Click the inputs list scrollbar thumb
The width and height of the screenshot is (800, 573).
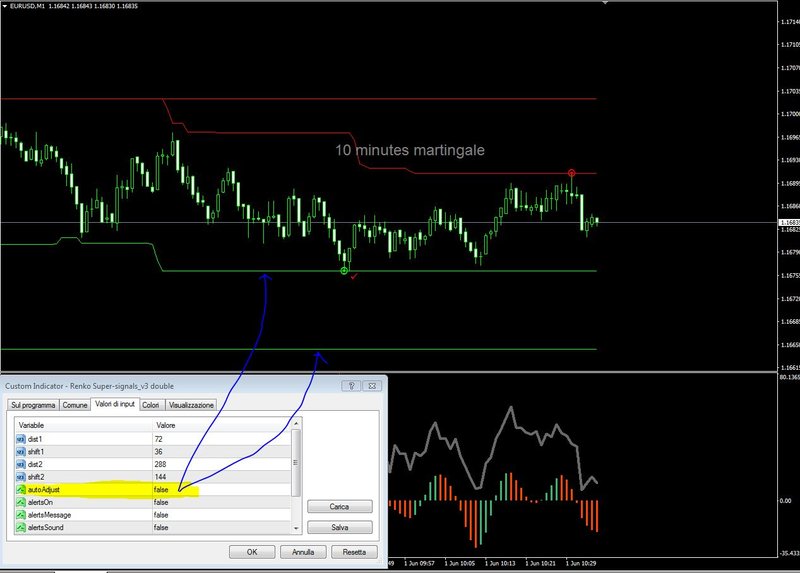click(x=296, y=463)
